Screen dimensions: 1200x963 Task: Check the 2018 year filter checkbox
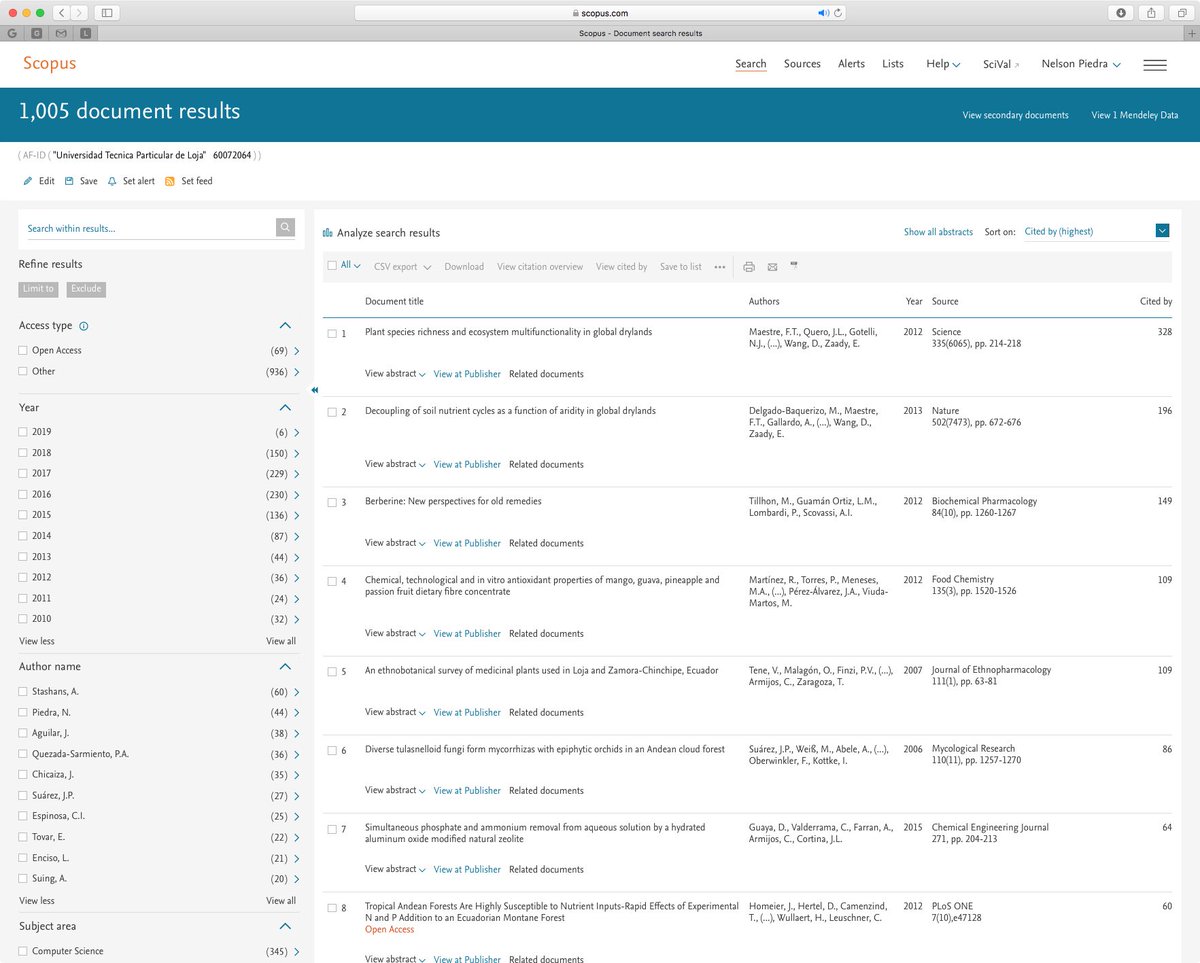tap(23, 453)
